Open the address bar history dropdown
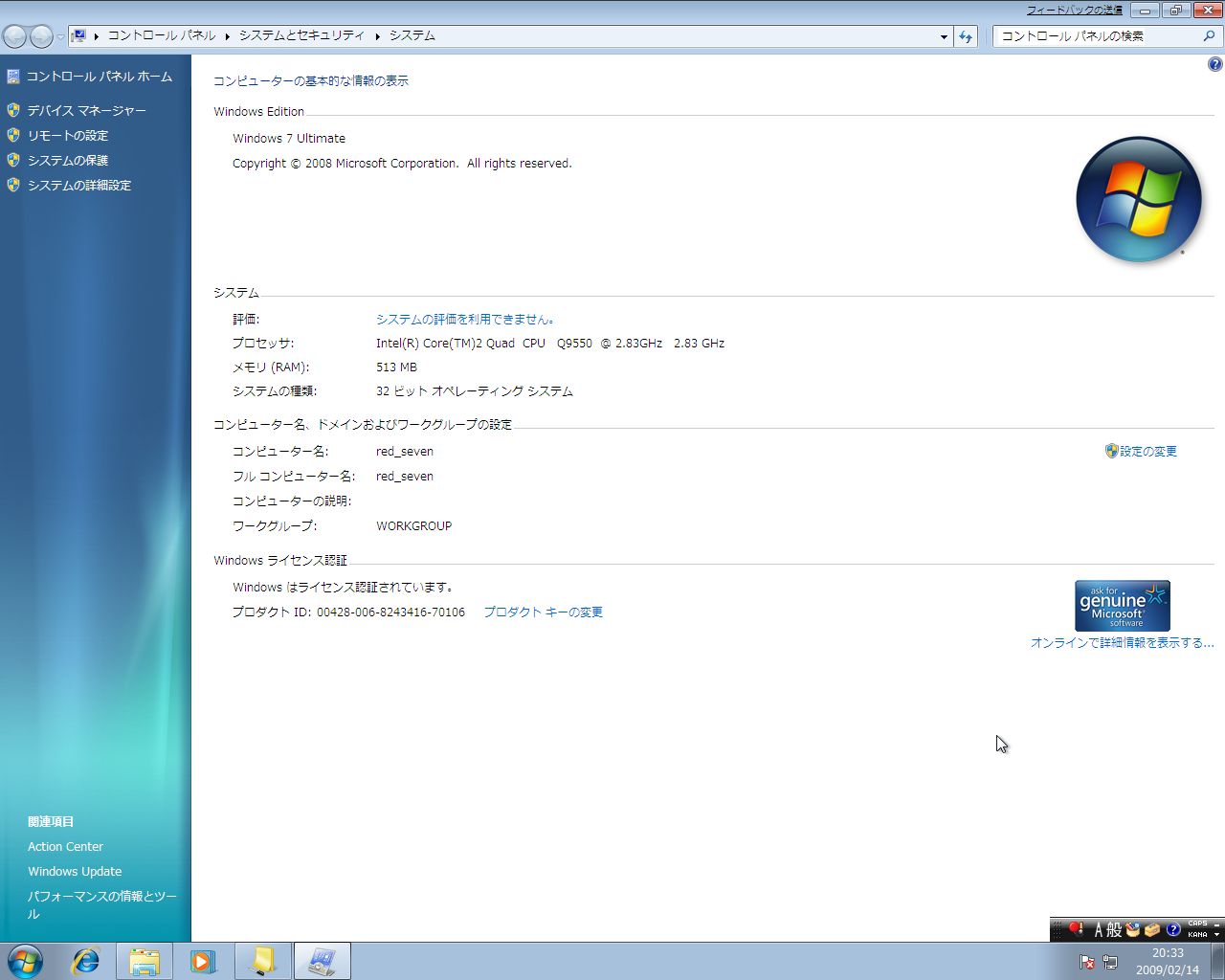 pyautogui.click(x=944, y=36)
